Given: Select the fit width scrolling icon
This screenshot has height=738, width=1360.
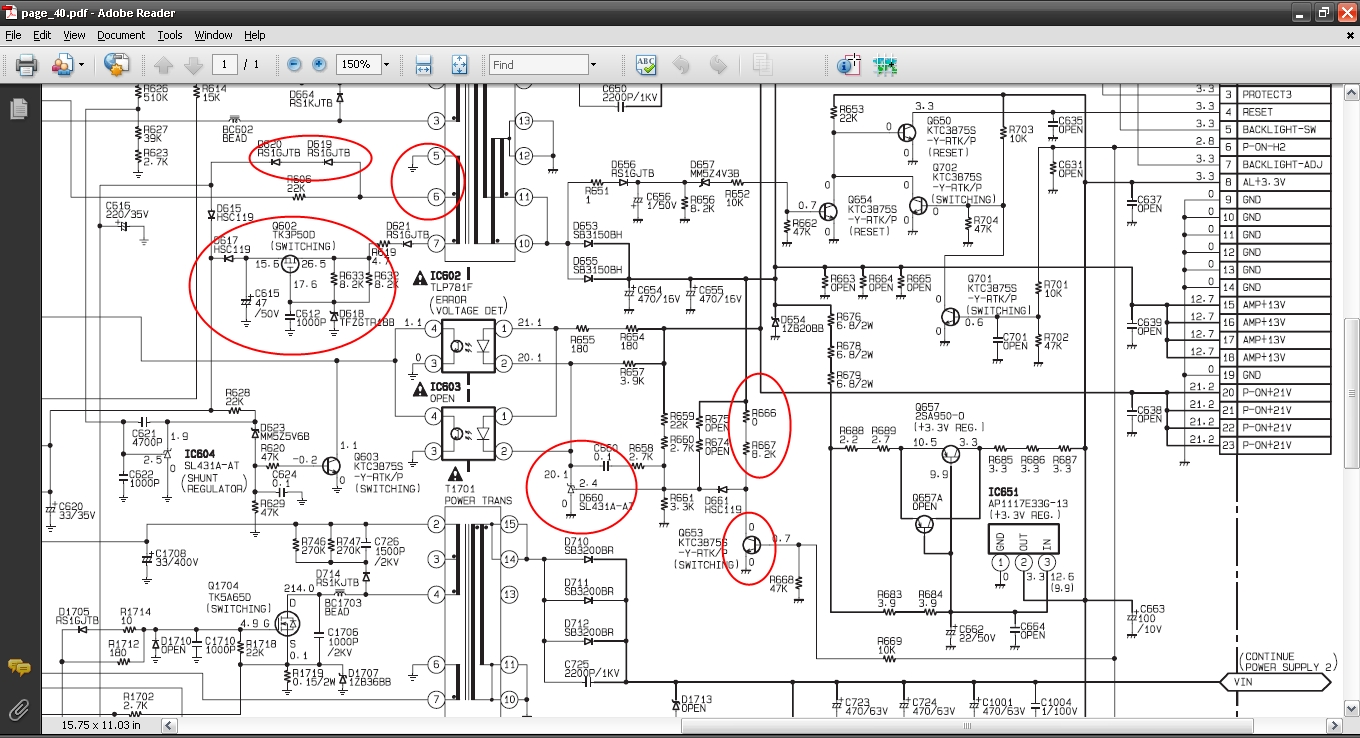Looking at the screenshot, I should point(423,65).
